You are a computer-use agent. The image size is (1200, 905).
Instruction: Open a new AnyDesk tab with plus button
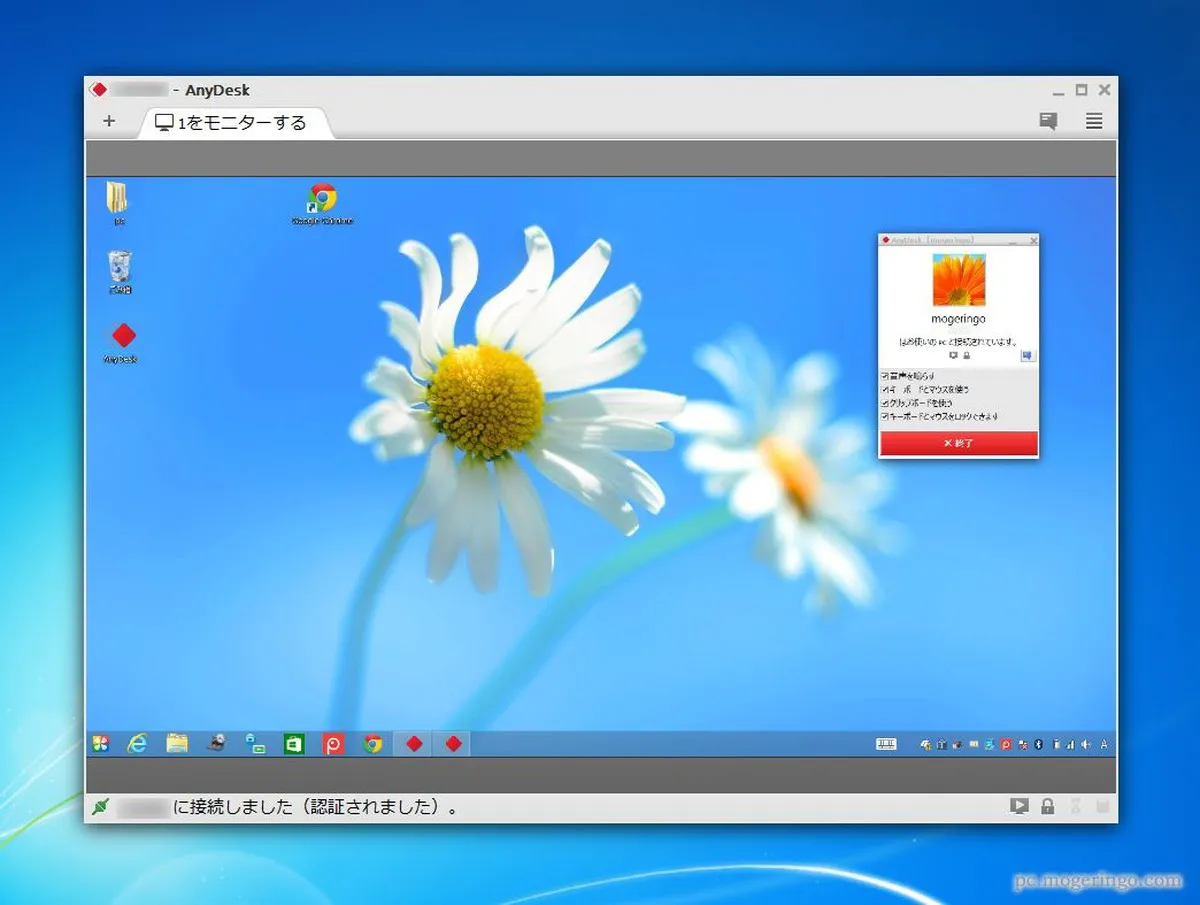109,121
